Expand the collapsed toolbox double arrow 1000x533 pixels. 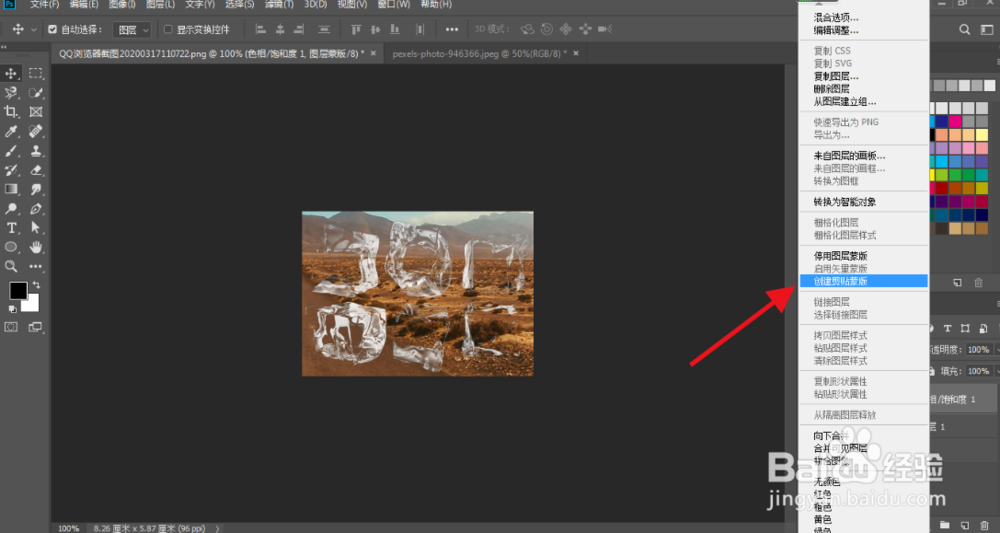pyautogui.click(x=4, y=48)
